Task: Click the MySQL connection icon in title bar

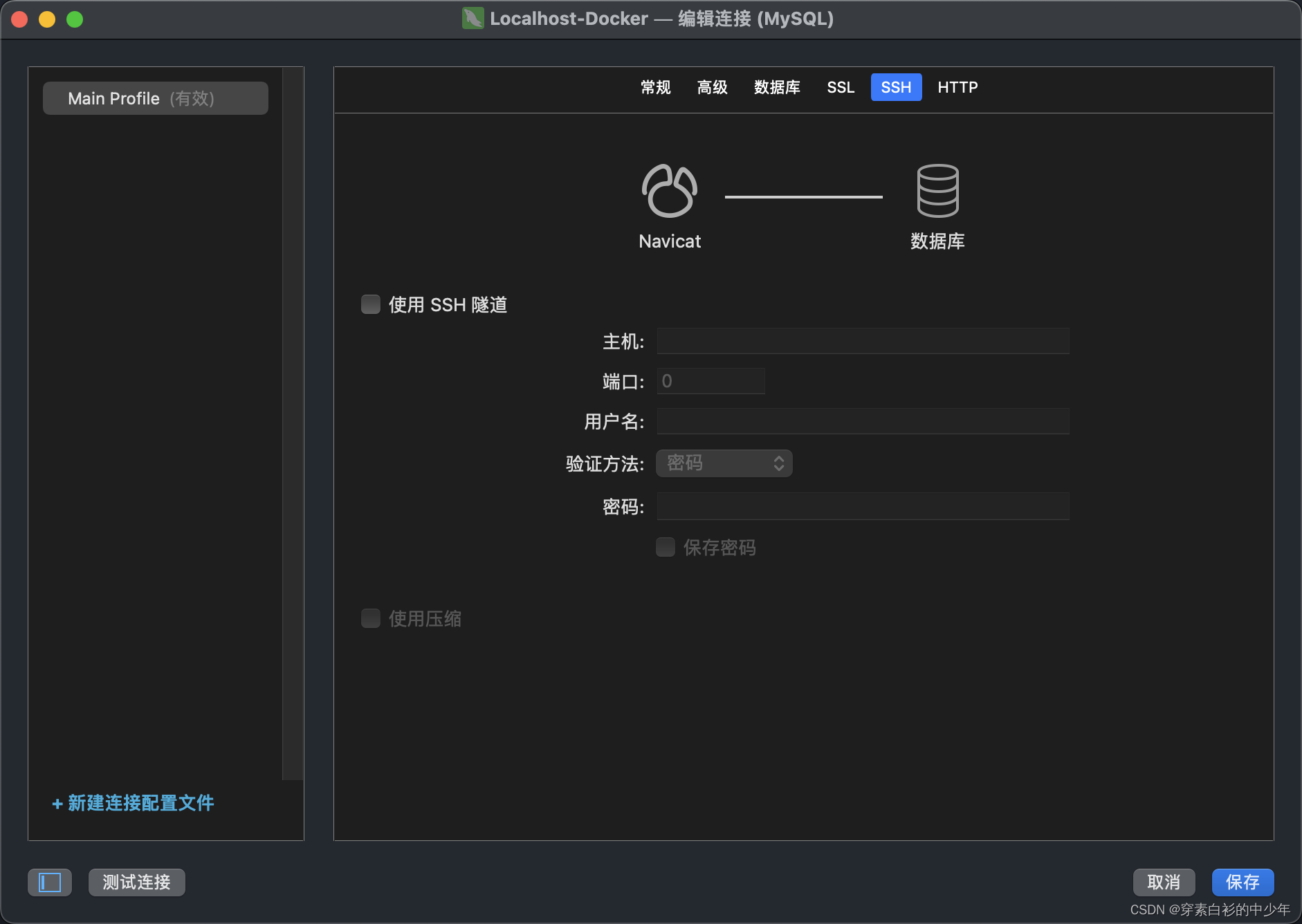Action: point(473,19)
